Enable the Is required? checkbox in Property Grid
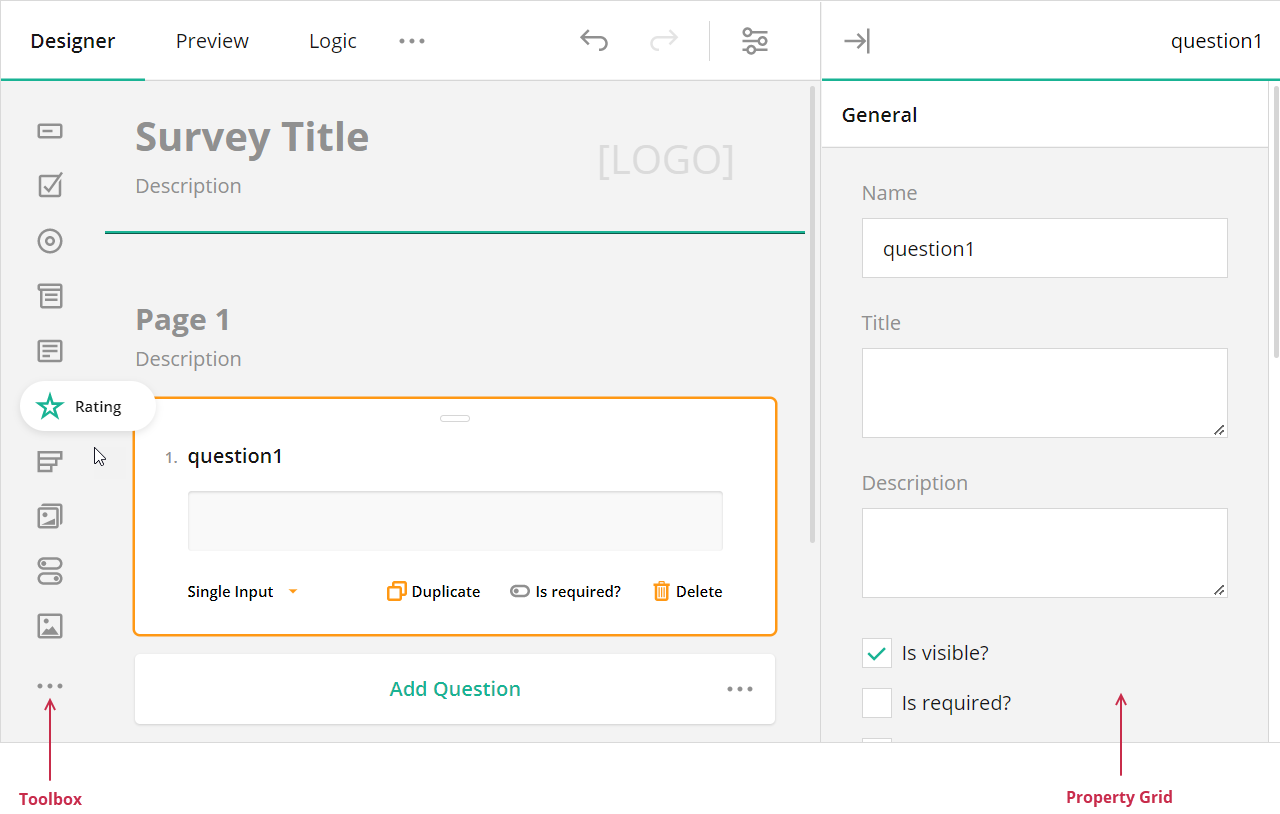 (876, 702)
